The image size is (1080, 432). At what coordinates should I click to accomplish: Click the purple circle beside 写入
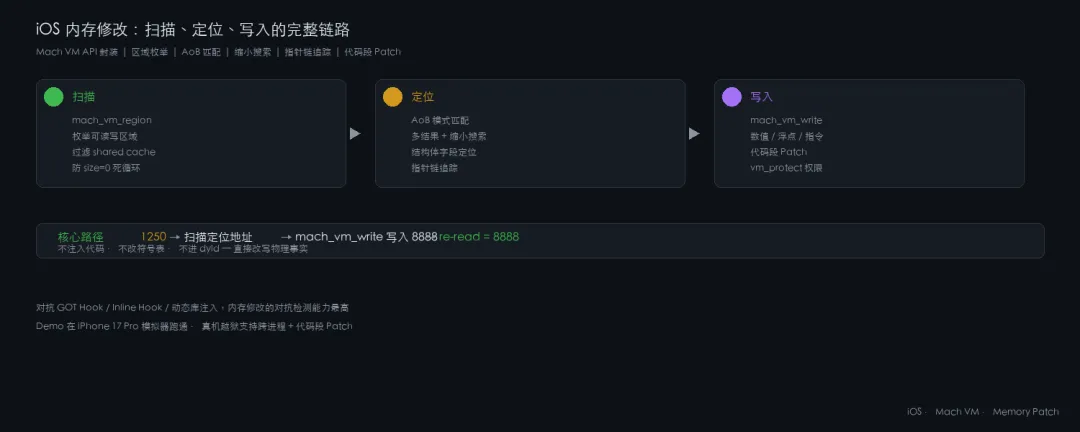click(x=731, y=97)
